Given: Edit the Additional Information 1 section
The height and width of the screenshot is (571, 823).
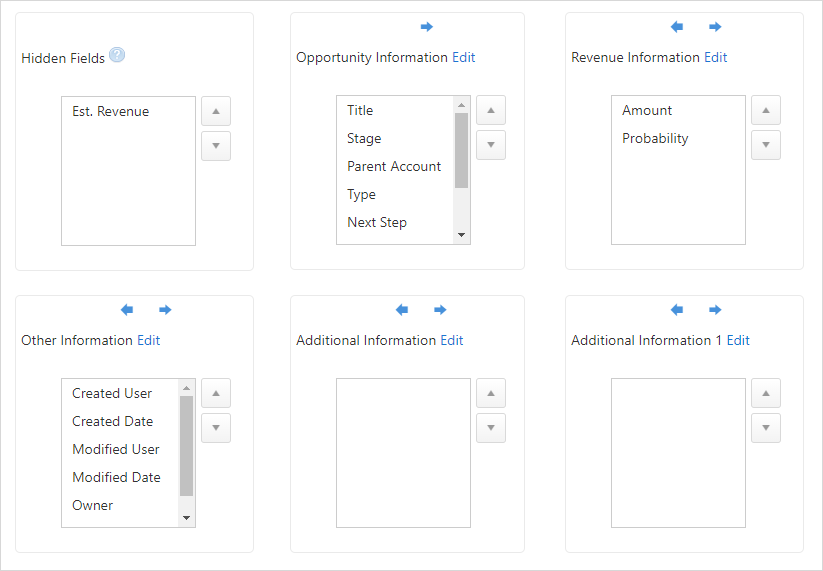Looking at the screenshot, I should coord(738,340).
